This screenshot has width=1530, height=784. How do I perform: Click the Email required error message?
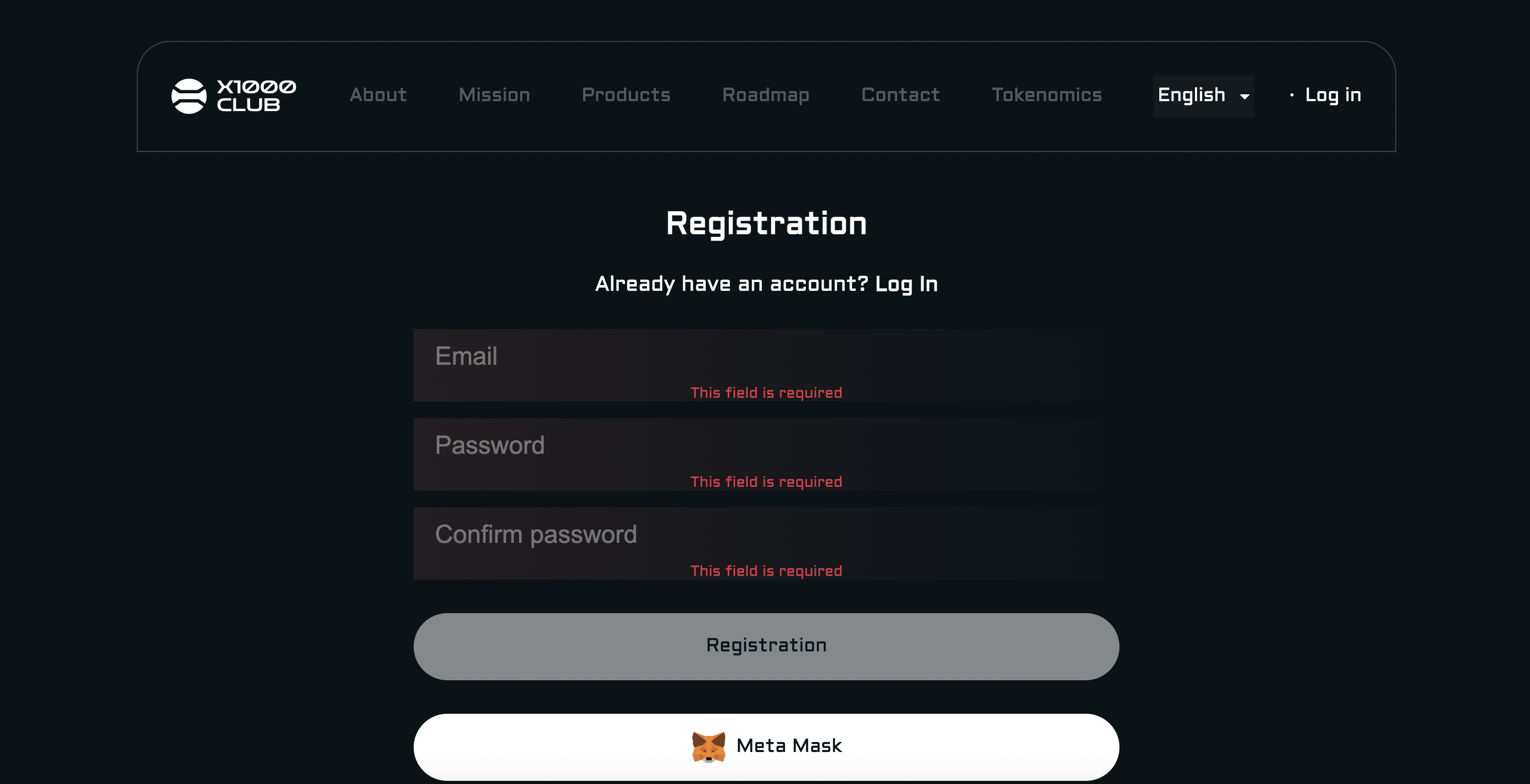pos(766,393)
